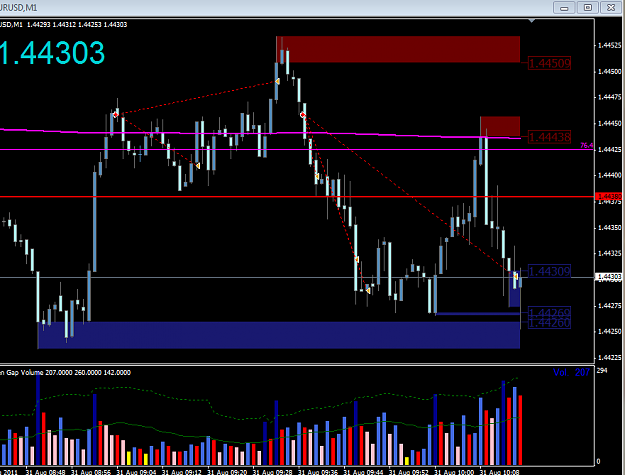625x475 pixels.
Task: Select the 1.44438 red price label
Action: [x=550, y=137]
